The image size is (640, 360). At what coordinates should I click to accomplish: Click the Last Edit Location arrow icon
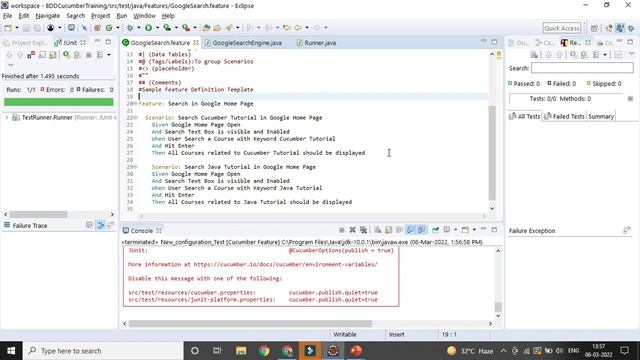(x=287, y=28)
